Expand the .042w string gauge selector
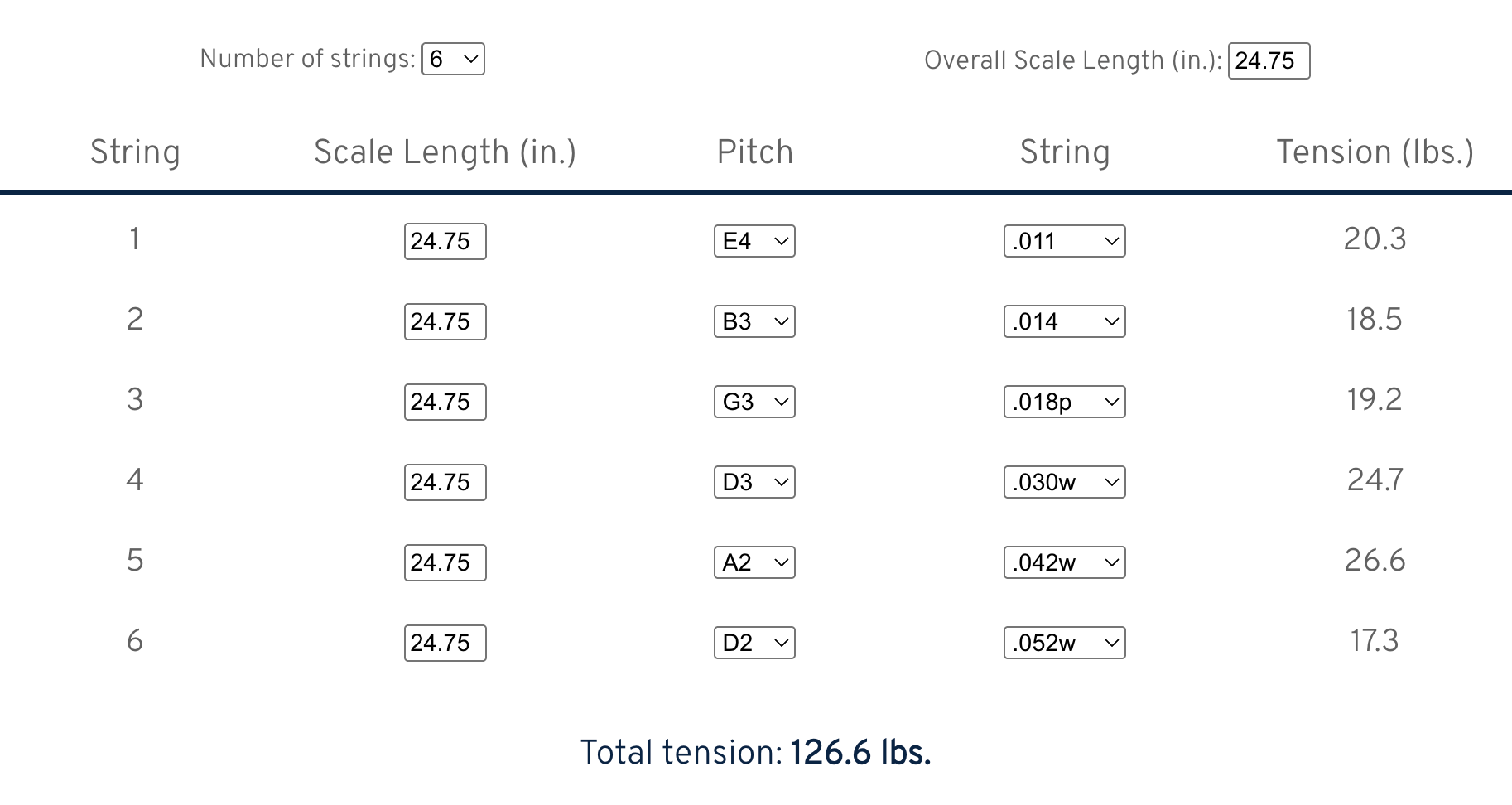Image resolution: width=1512 pixels, height=805 pixels. [1064, 563]
